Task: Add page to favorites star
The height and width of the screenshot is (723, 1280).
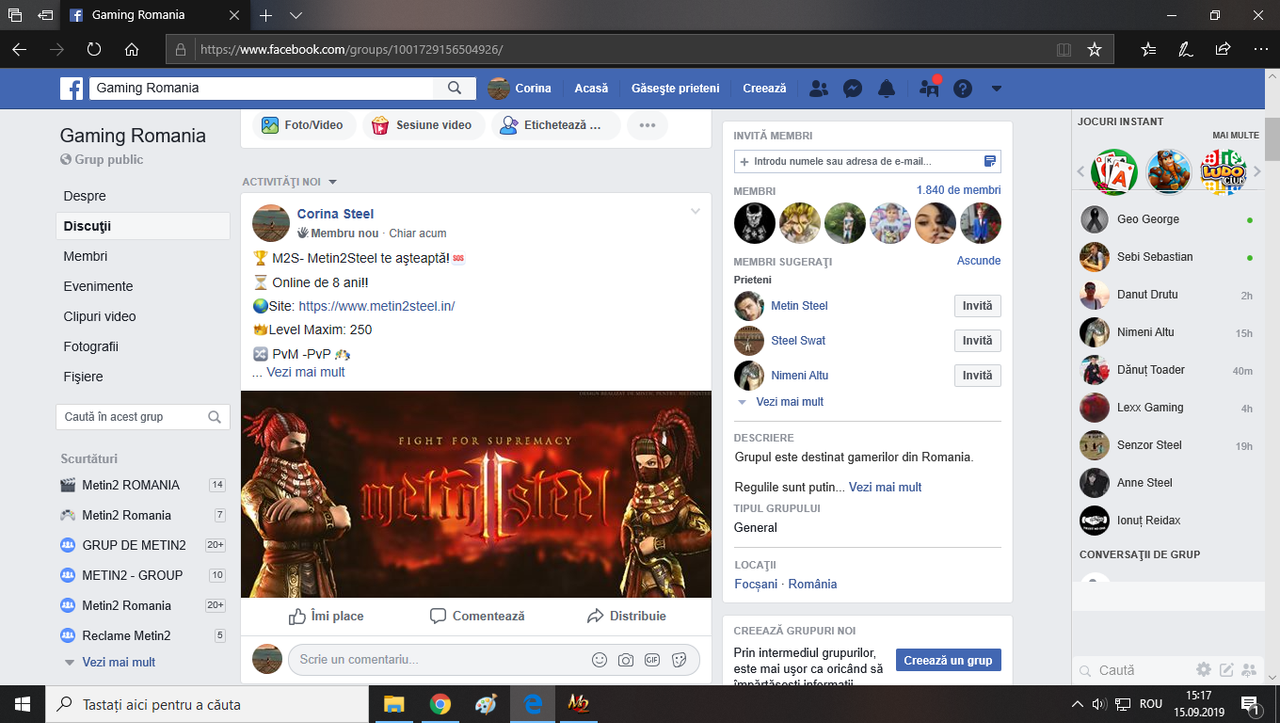Action: click(1094, 49)
